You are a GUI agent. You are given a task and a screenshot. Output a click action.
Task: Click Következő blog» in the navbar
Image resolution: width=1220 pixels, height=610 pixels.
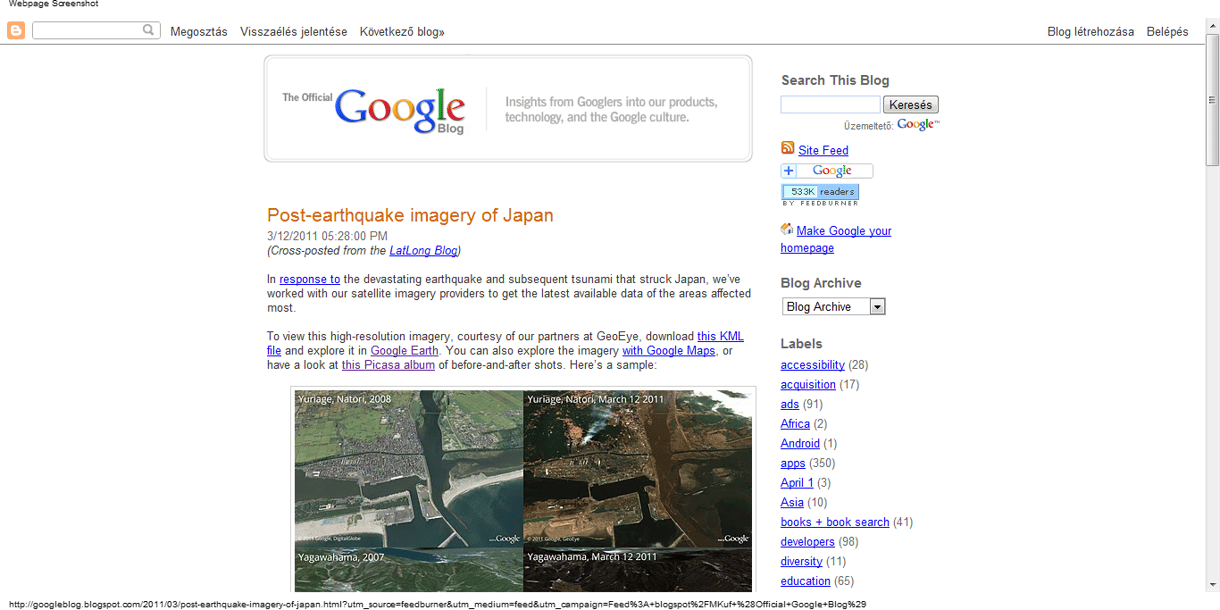[x=402, y=32]
